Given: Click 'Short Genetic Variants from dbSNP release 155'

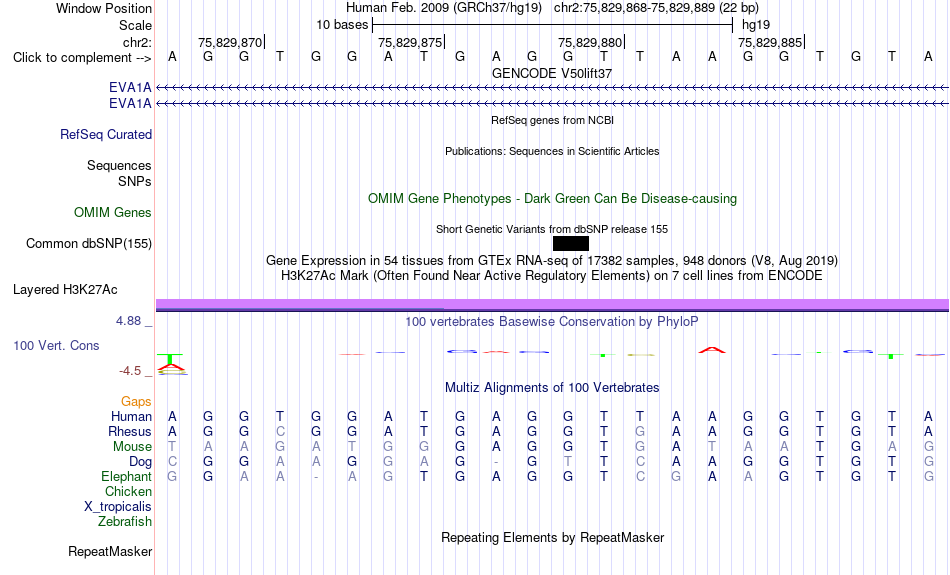Looking at the screenshot, I should point(552,229).
